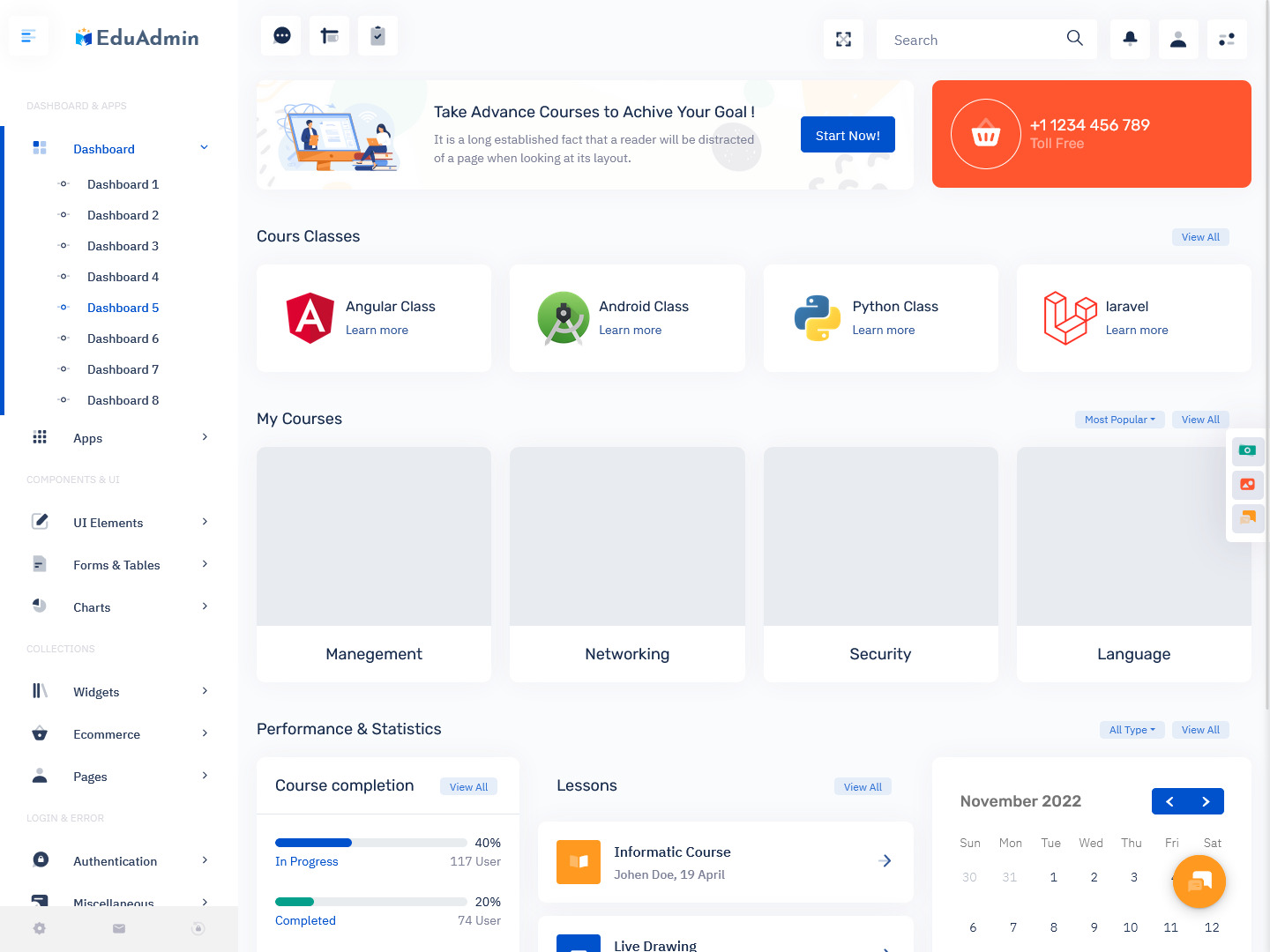The image size is (1270, 952).
Task: Open the chat bubble icon in header
Action: coord(282,35)
